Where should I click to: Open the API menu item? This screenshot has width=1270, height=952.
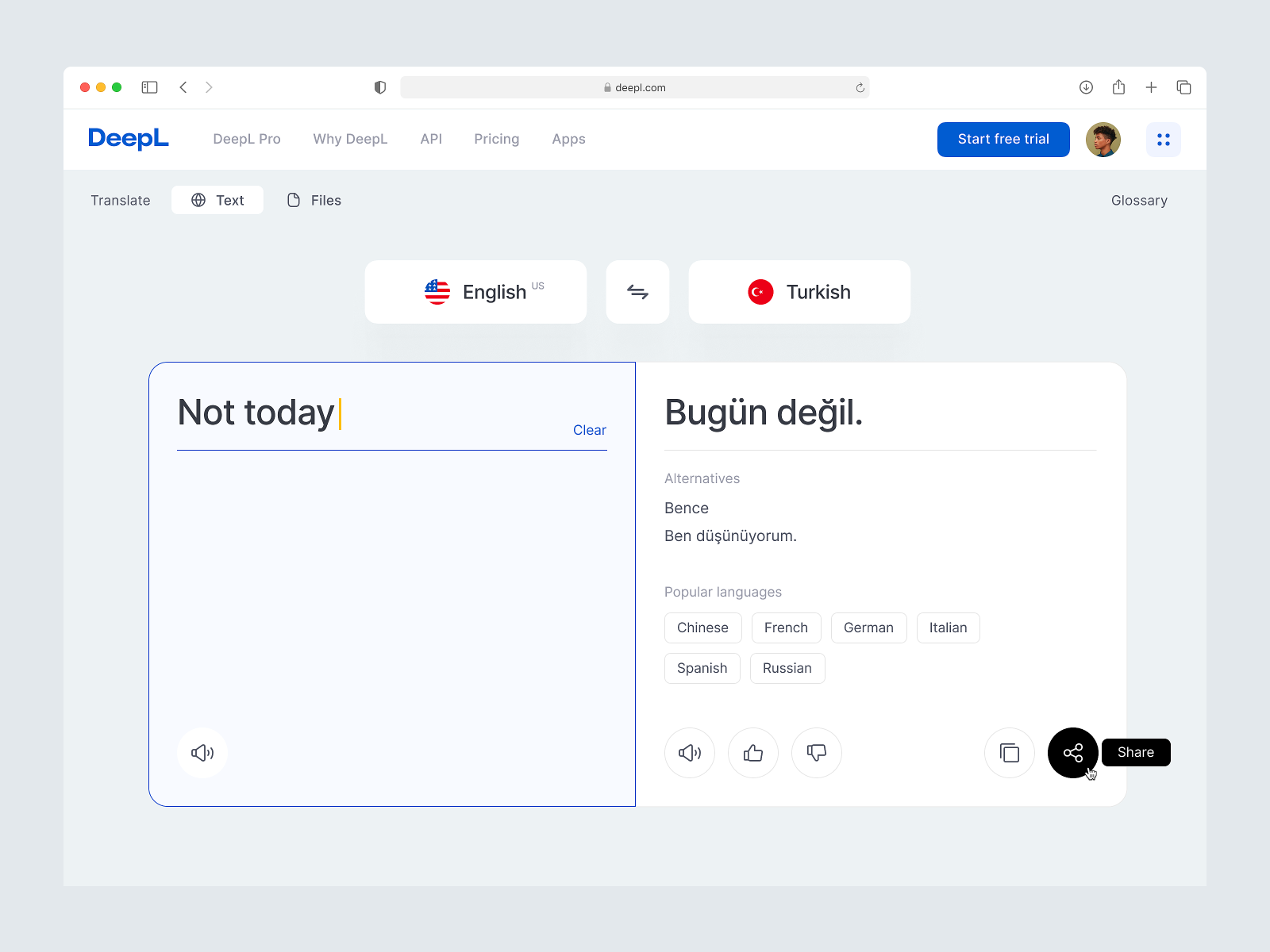431,139
